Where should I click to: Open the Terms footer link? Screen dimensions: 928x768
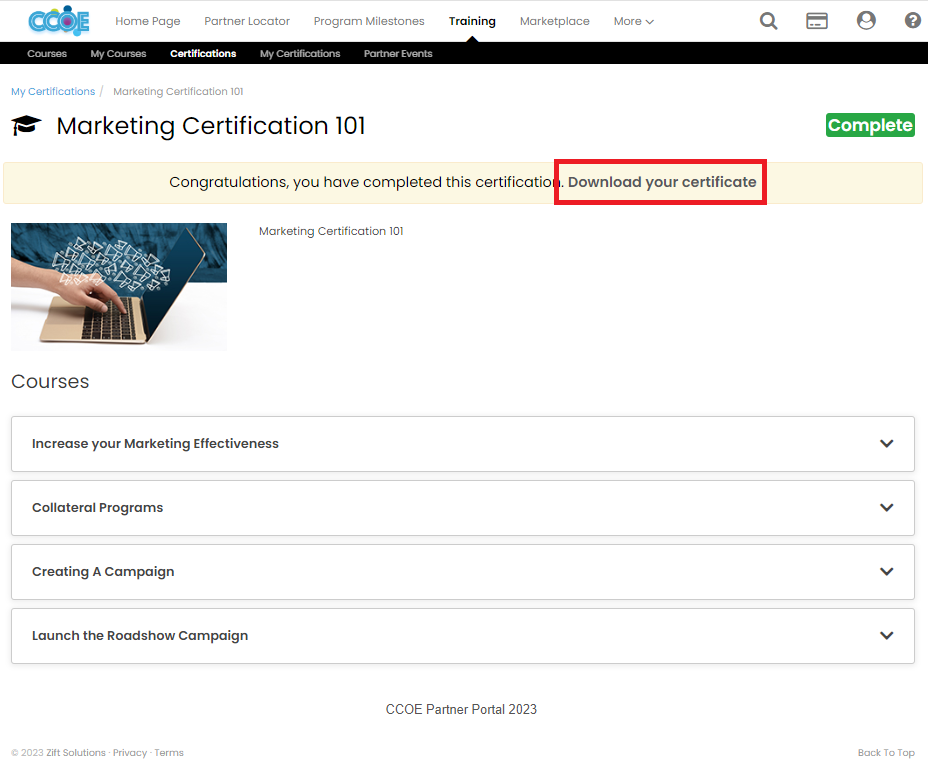click(x=169, y=753)
